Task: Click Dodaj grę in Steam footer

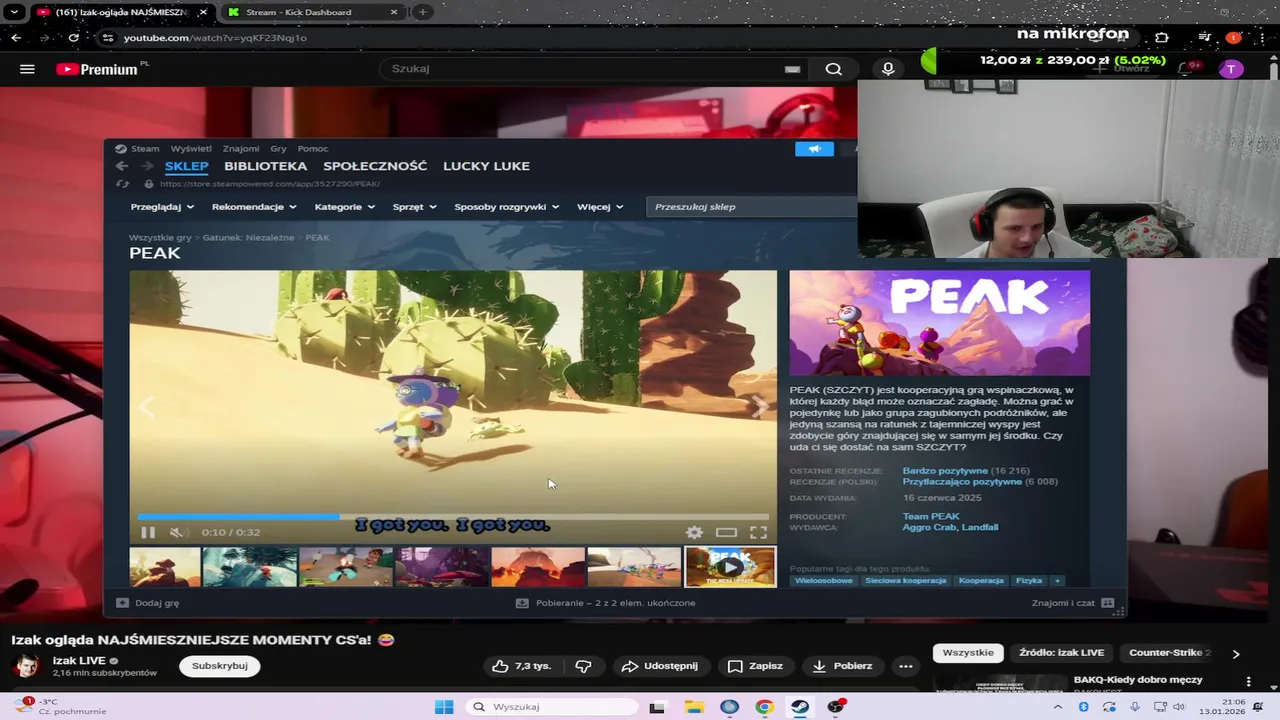Action: coord(148,603)
